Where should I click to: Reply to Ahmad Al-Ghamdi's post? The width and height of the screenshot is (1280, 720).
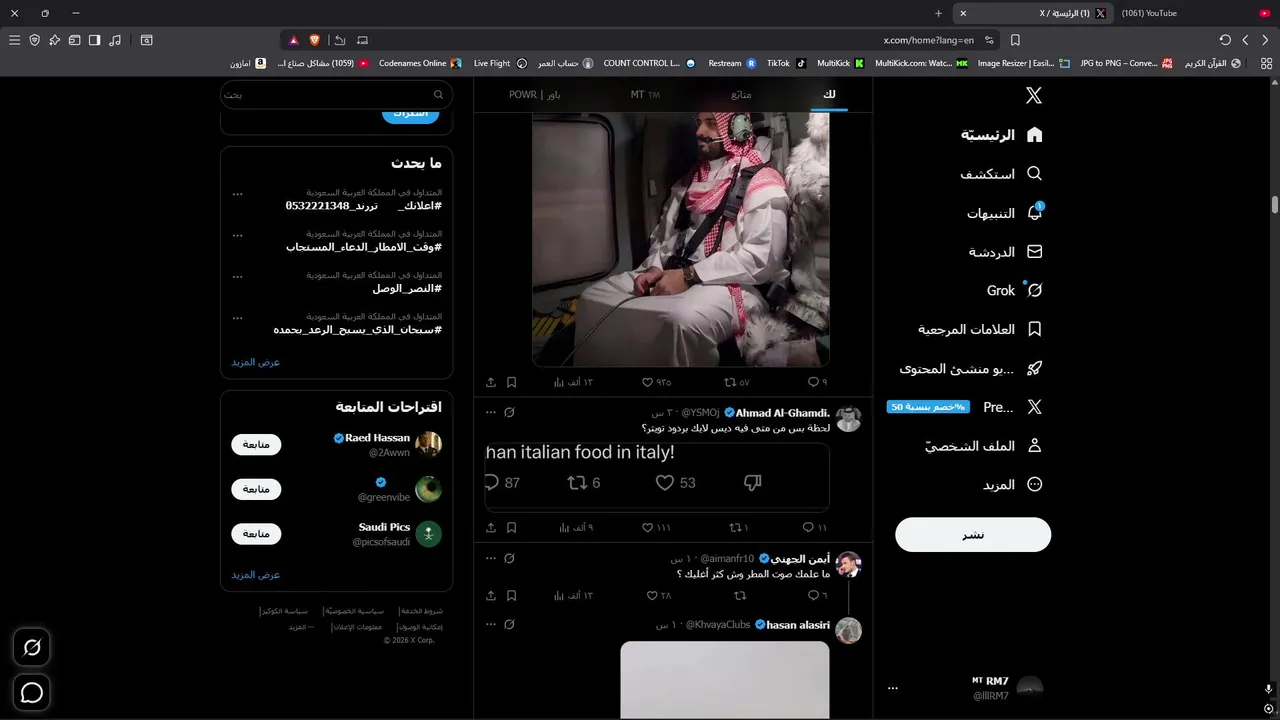tap(815, 527)
